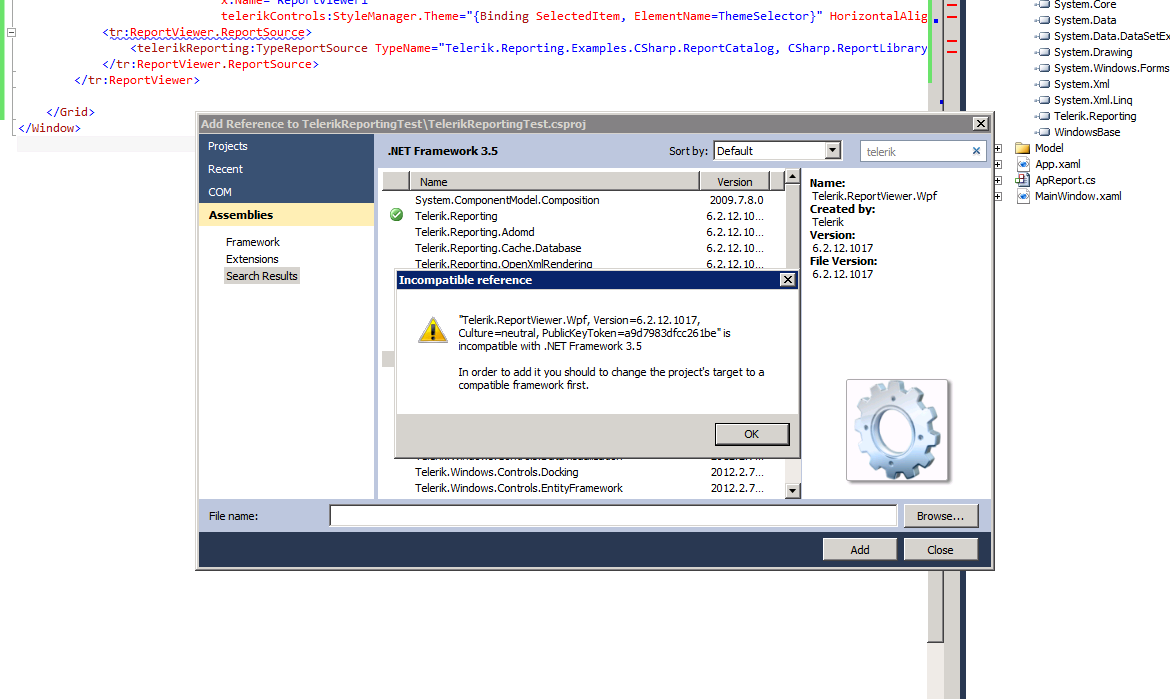Open Extensions under Assemblies
Viewport: 1170px width, 699px height.
click(252, 259)
